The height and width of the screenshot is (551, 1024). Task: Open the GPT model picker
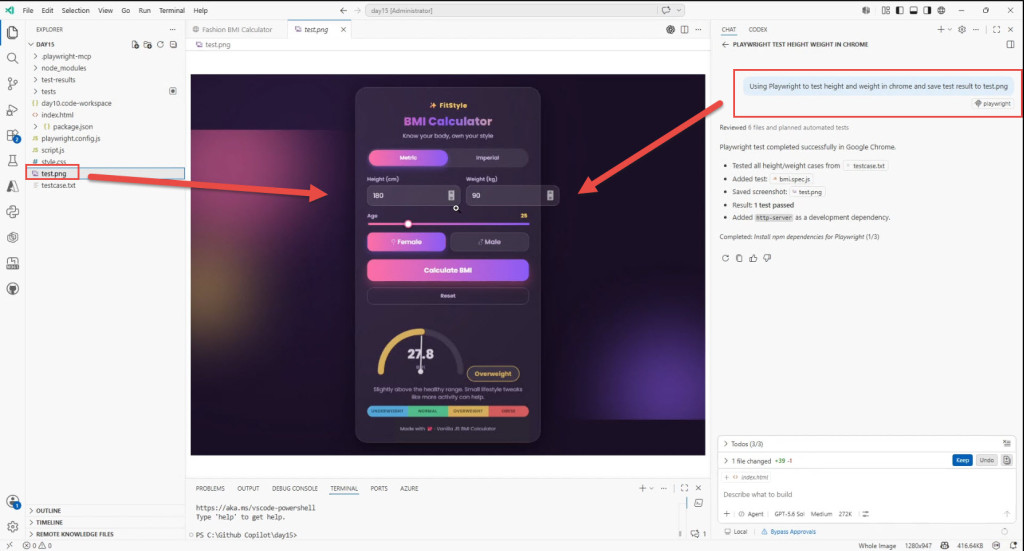[x=789, y=514]
